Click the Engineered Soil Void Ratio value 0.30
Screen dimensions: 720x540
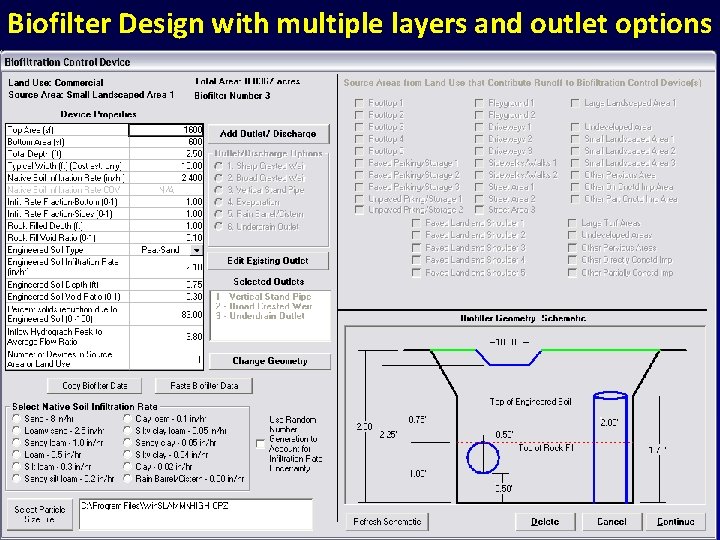[x=166, y=297]
